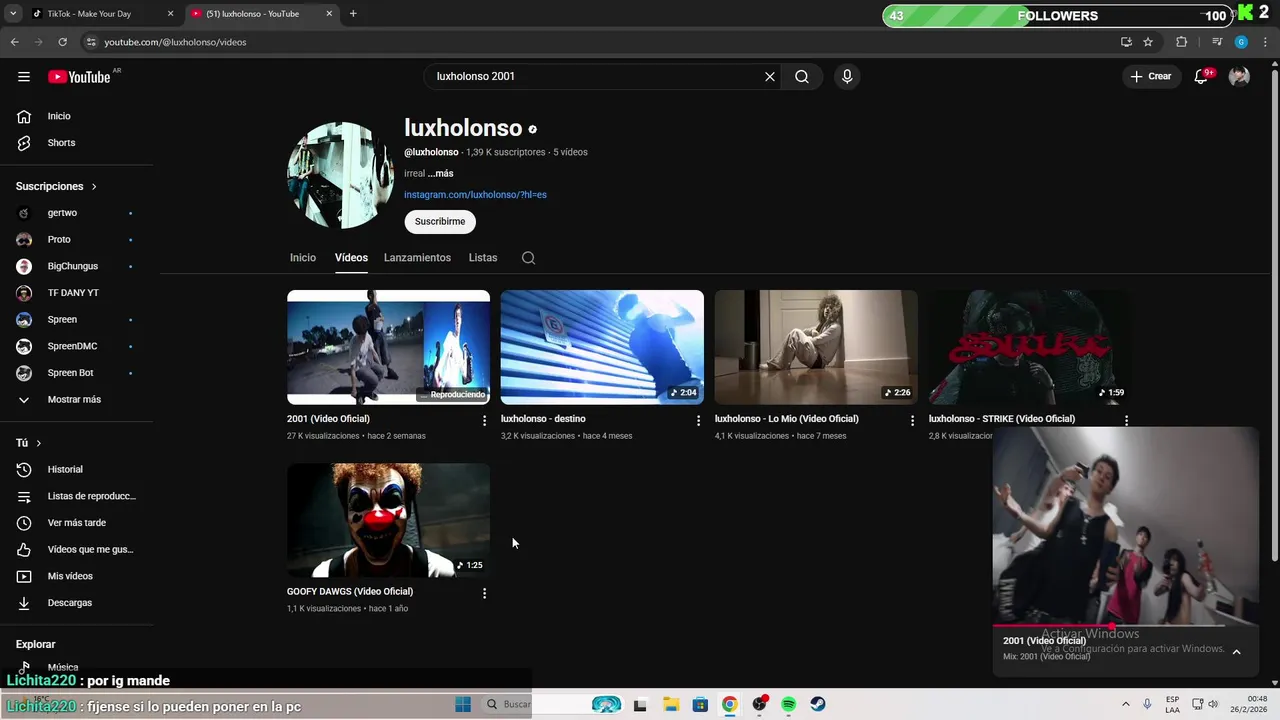
Task: Clear the search box with X
Action: (770, 77)
